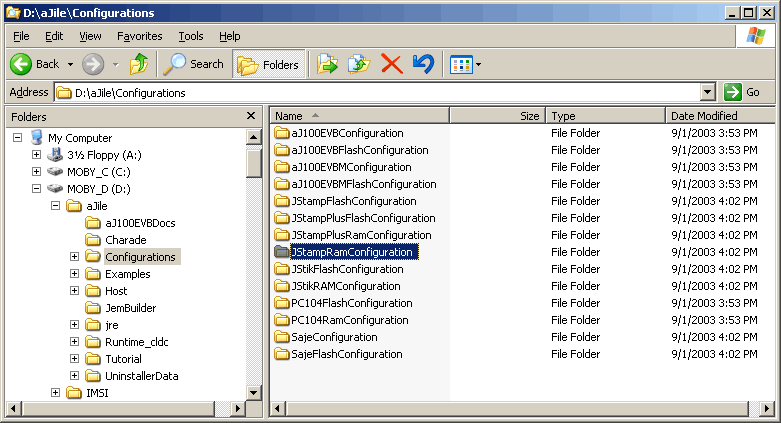Select the PC104RamConfiguration folder icon
781x423 pixels.
pos(282,320)
